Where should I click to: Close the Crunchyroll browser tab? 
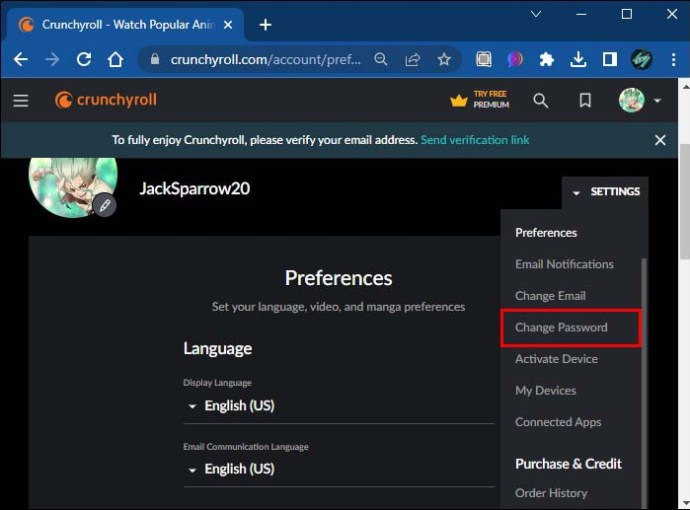tap(228, 25)
